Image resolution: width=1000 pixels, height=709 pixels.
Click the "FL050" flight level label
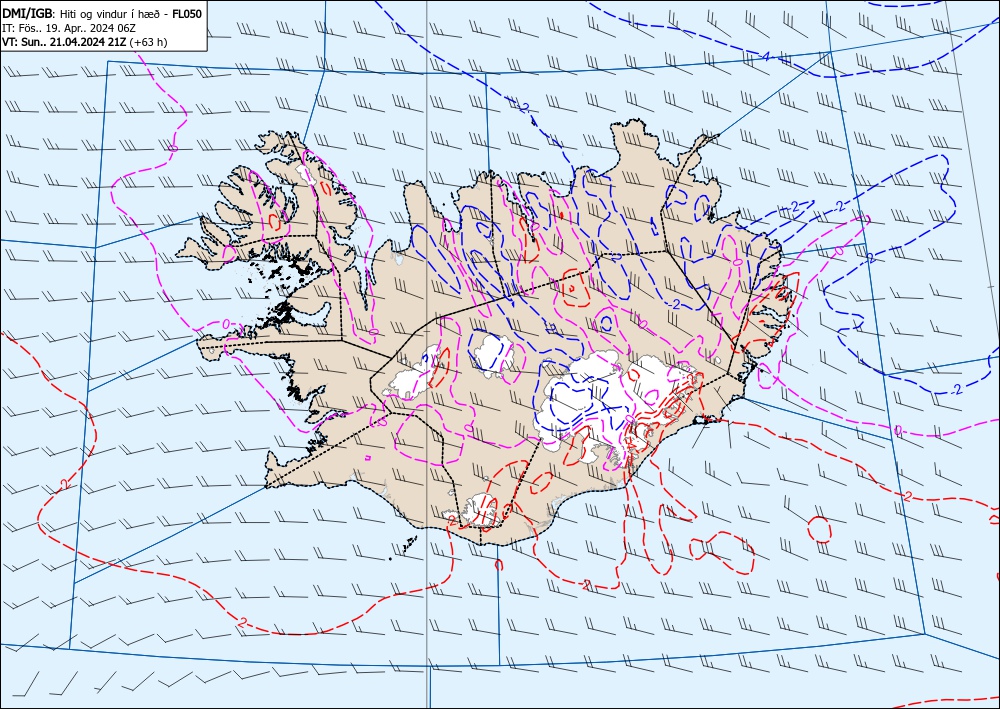[189, 13]
